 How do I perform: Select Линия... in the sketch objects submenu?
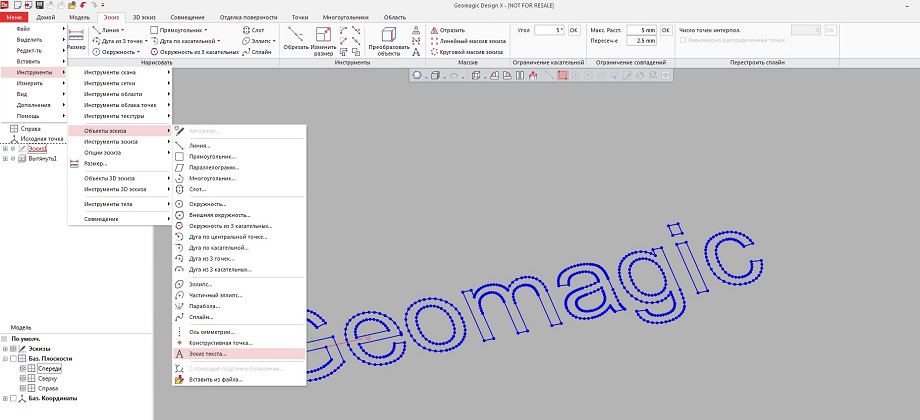(x=239, y=145)
